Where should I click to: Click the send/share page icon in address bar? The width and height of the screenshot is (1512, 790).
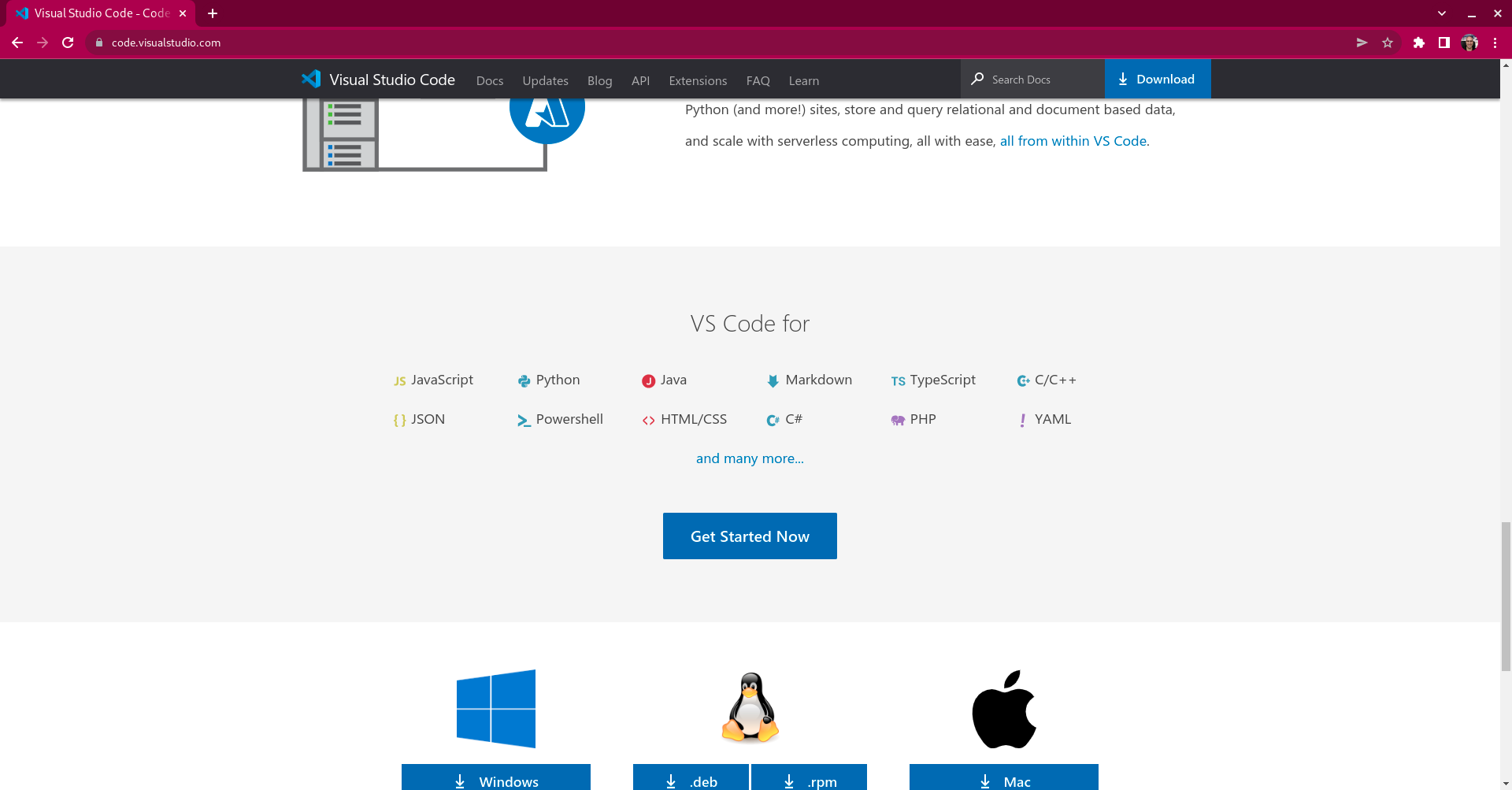click(x=1362, y=43)
